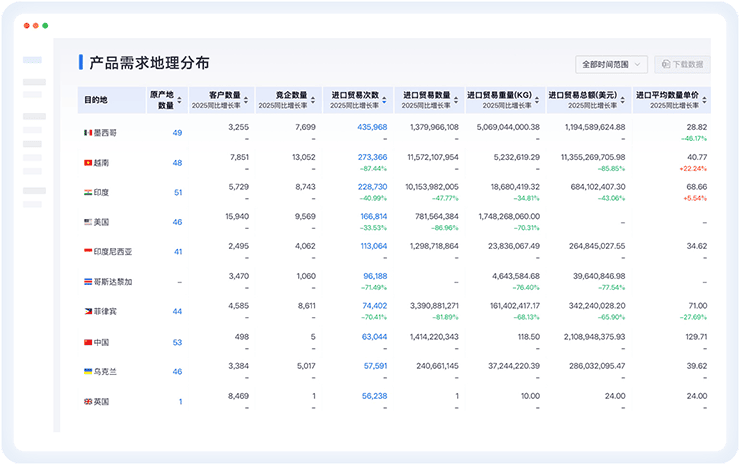Click the 印度尼西亚 destination row
This screenshot has height=465, width=740.
113,252
